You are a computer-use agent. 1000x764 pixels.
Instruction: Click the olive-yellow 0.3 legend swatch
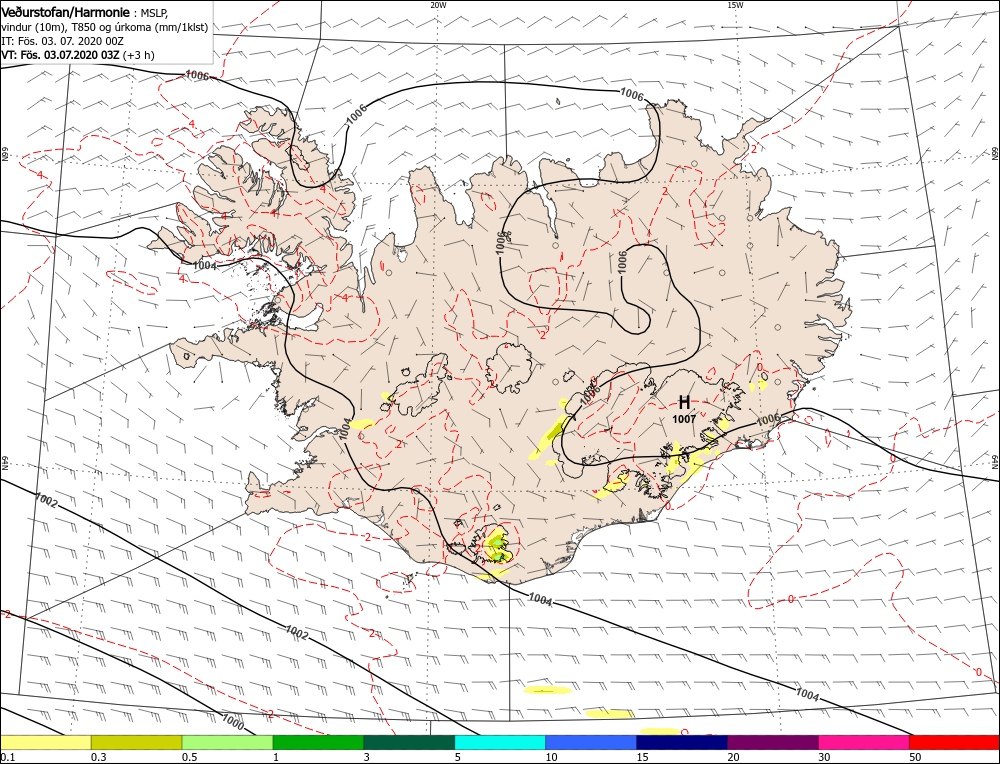tap(136, 742)
